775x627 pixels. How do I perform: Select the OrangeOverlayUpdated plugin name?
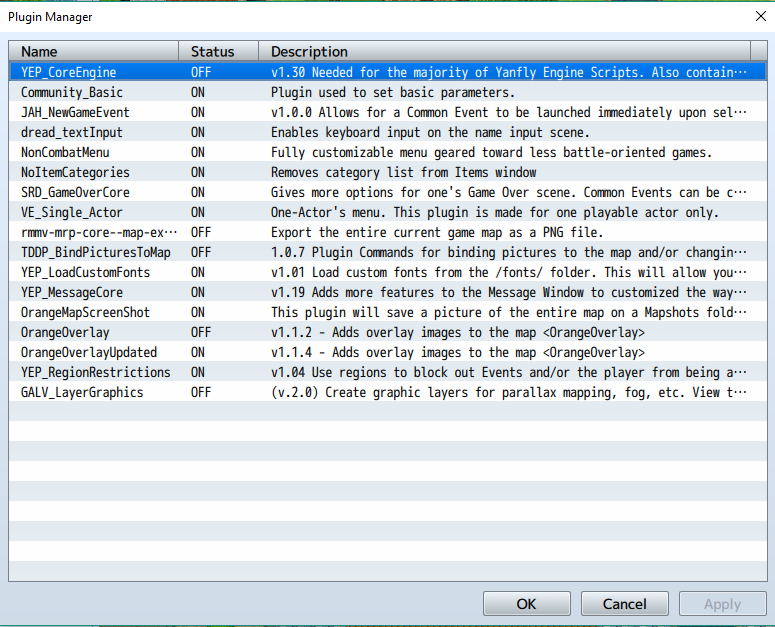(89, 352)
